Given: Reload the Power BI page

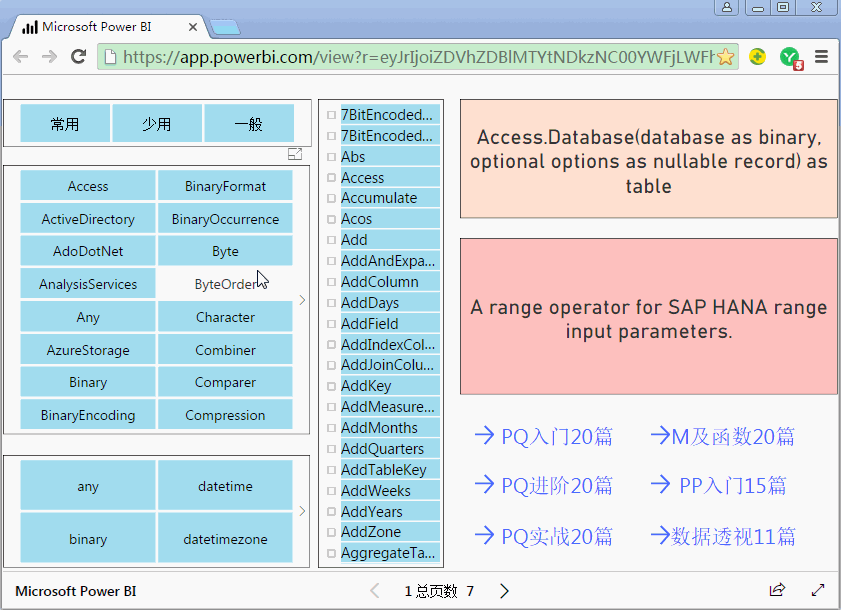Looking at the screenshot, I should [79, 56].
